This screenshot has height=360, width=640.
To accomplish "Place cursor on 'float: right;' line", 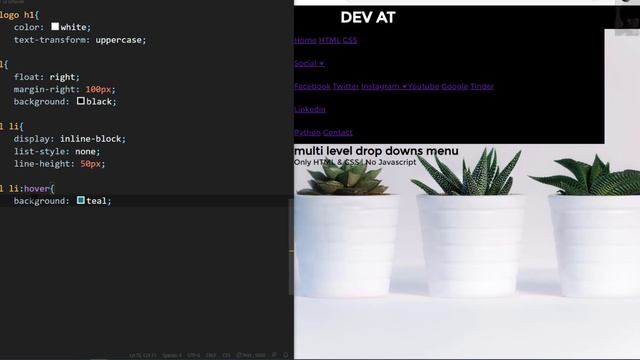I will click(47, 77).
